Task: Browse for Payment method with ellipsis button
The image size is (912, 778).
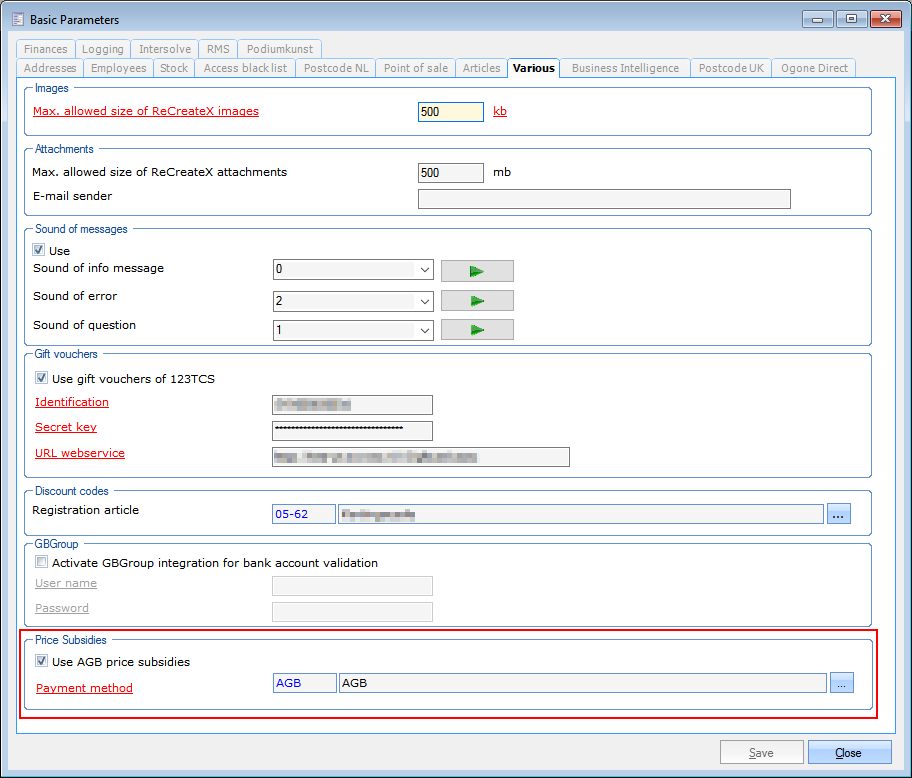Action: click(x=841, y=683)
